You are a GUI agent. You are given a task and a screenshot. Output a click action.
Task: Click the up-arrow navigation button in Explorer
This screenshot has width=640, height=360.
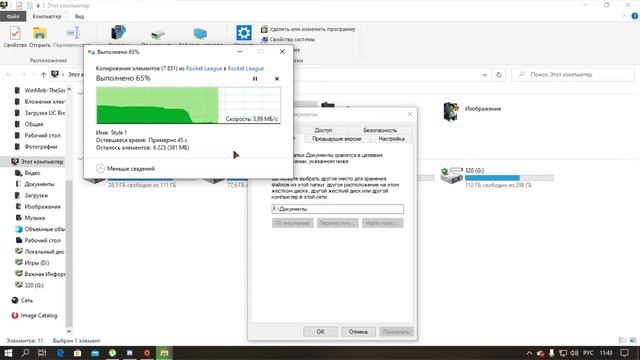(x=43, y=75)
